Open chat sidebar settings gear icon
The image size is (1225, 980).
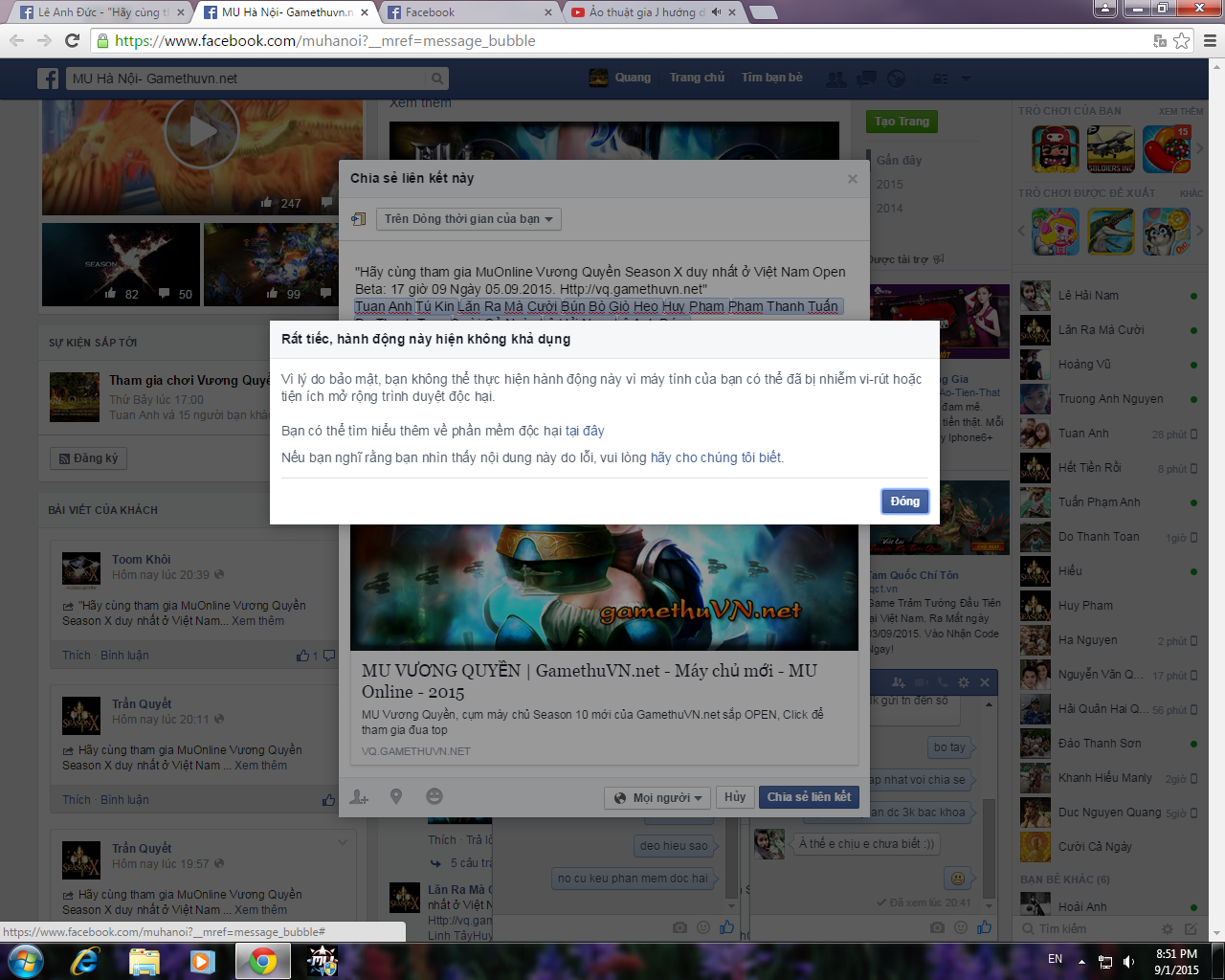(x=1167, y=929)
